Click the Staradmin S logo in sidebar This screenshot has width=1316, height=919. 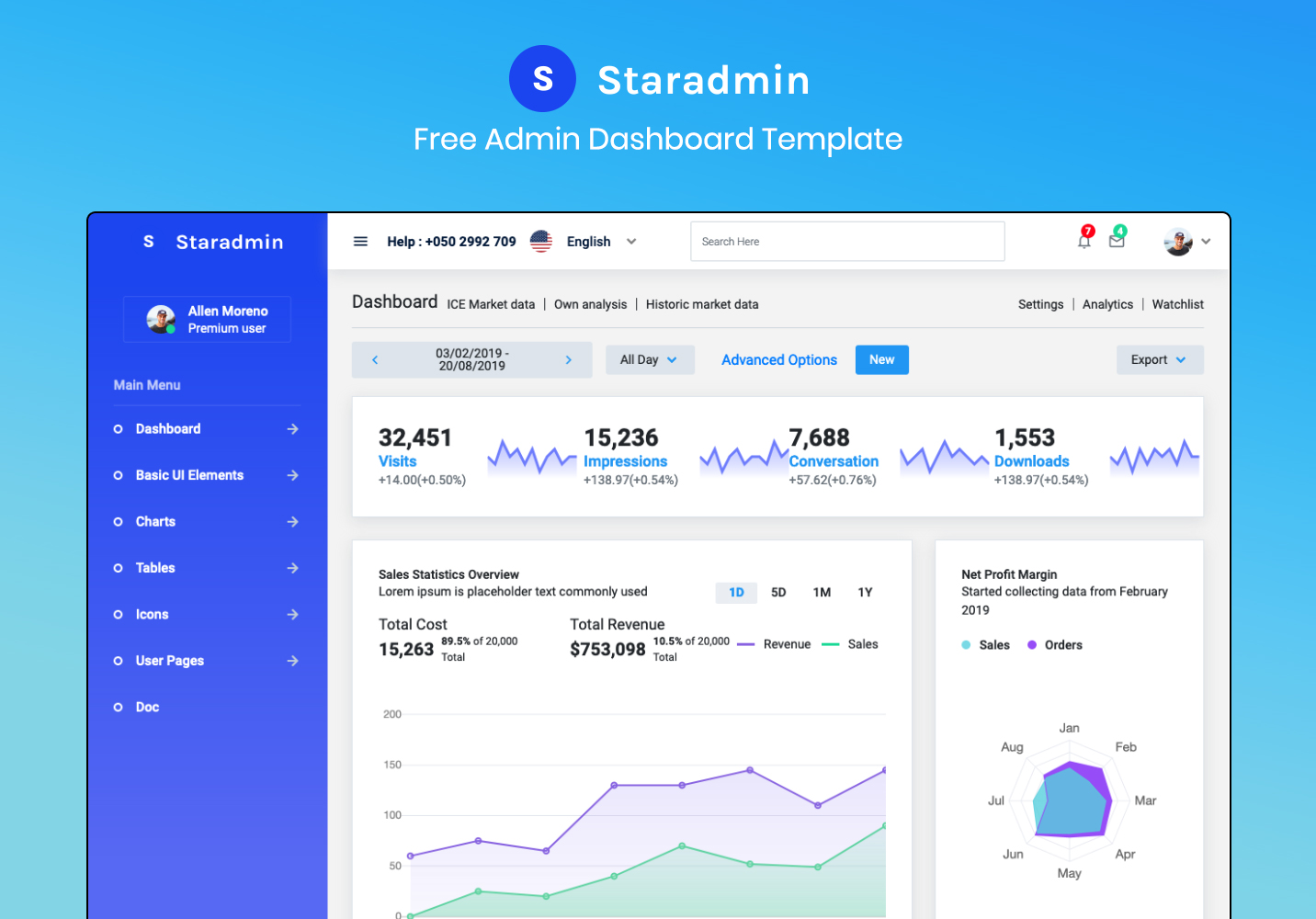(149, 242)
